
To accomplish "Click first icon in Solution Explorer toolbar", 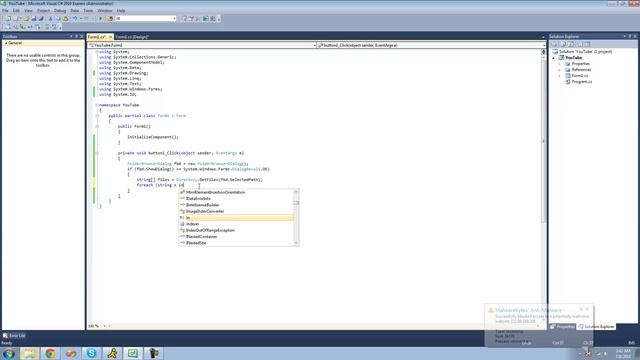I will point(554,44).
